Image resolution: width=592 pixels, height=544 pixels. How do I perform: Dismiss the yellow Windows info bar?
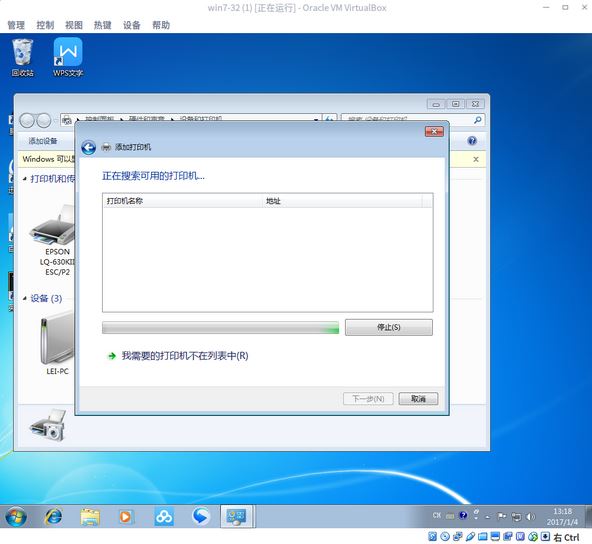(x=476, y=159)
